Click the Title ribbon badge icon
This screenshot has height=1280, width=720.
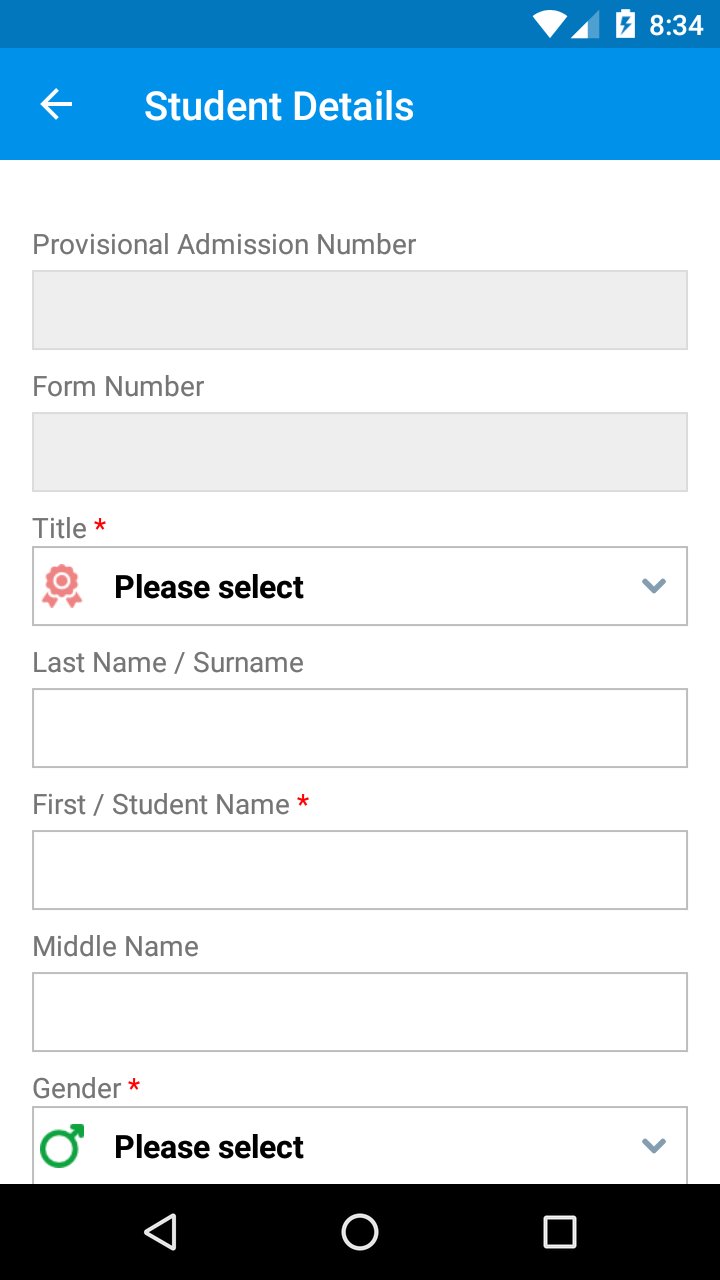tap(62, 586)
